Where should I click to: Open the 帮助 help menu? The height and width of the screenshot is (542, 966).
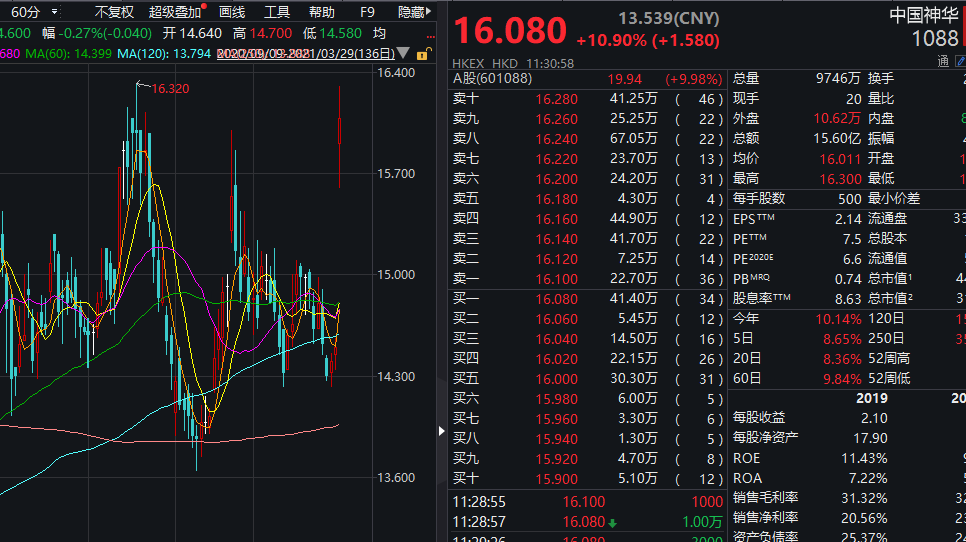coord(322,12)
